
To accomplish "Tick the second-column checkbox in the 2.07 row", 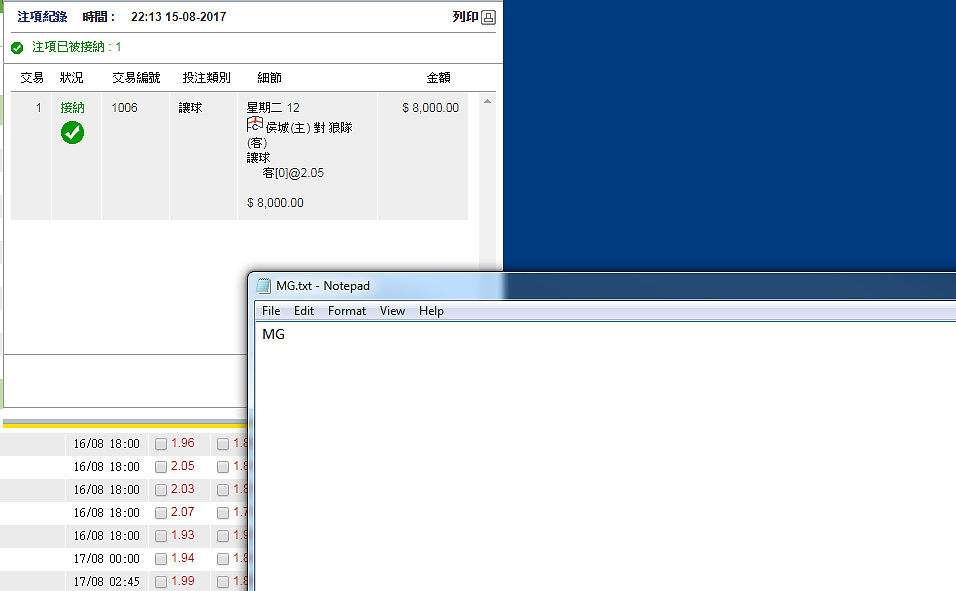I will [x=223, y=513].
